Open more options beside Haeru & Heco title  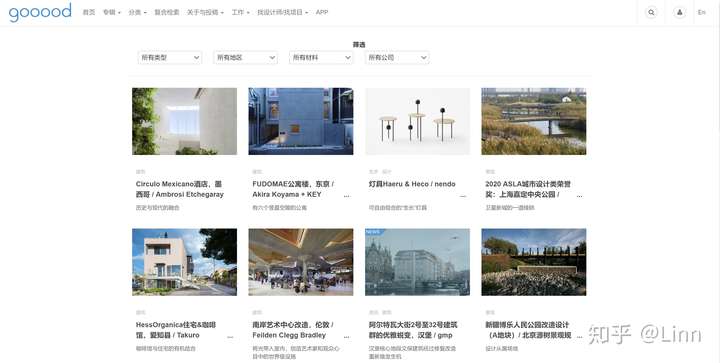tap(463, 196)
